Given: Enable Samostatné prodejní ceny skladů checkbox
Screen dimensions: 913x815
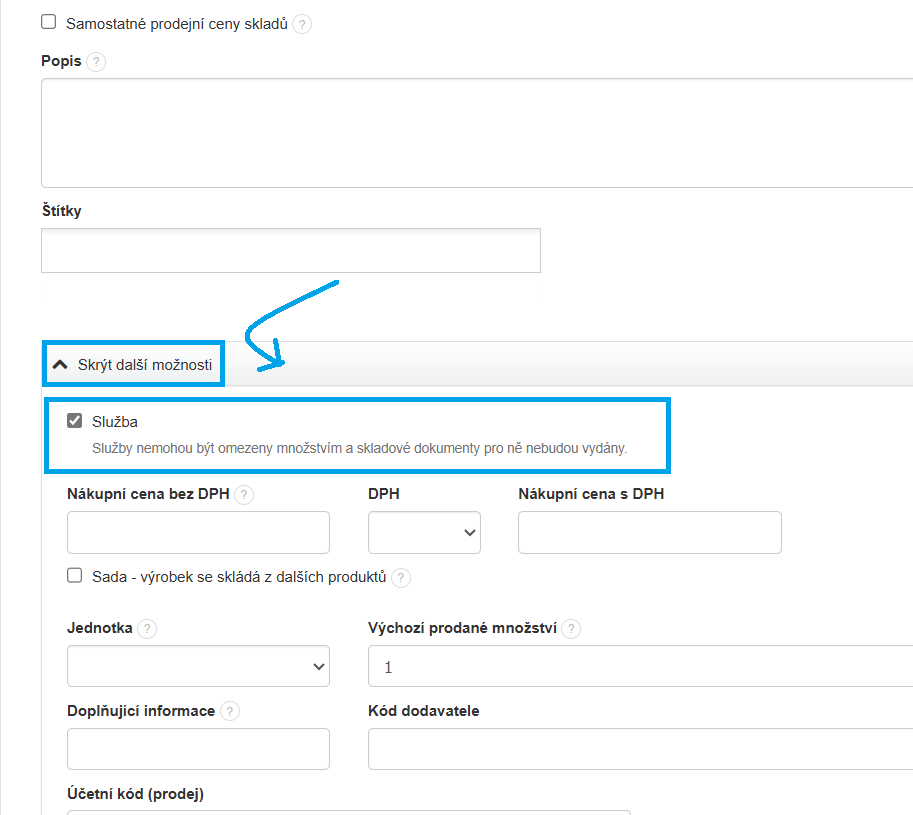Looking at the screenshot, I should (x=49, y=22).
